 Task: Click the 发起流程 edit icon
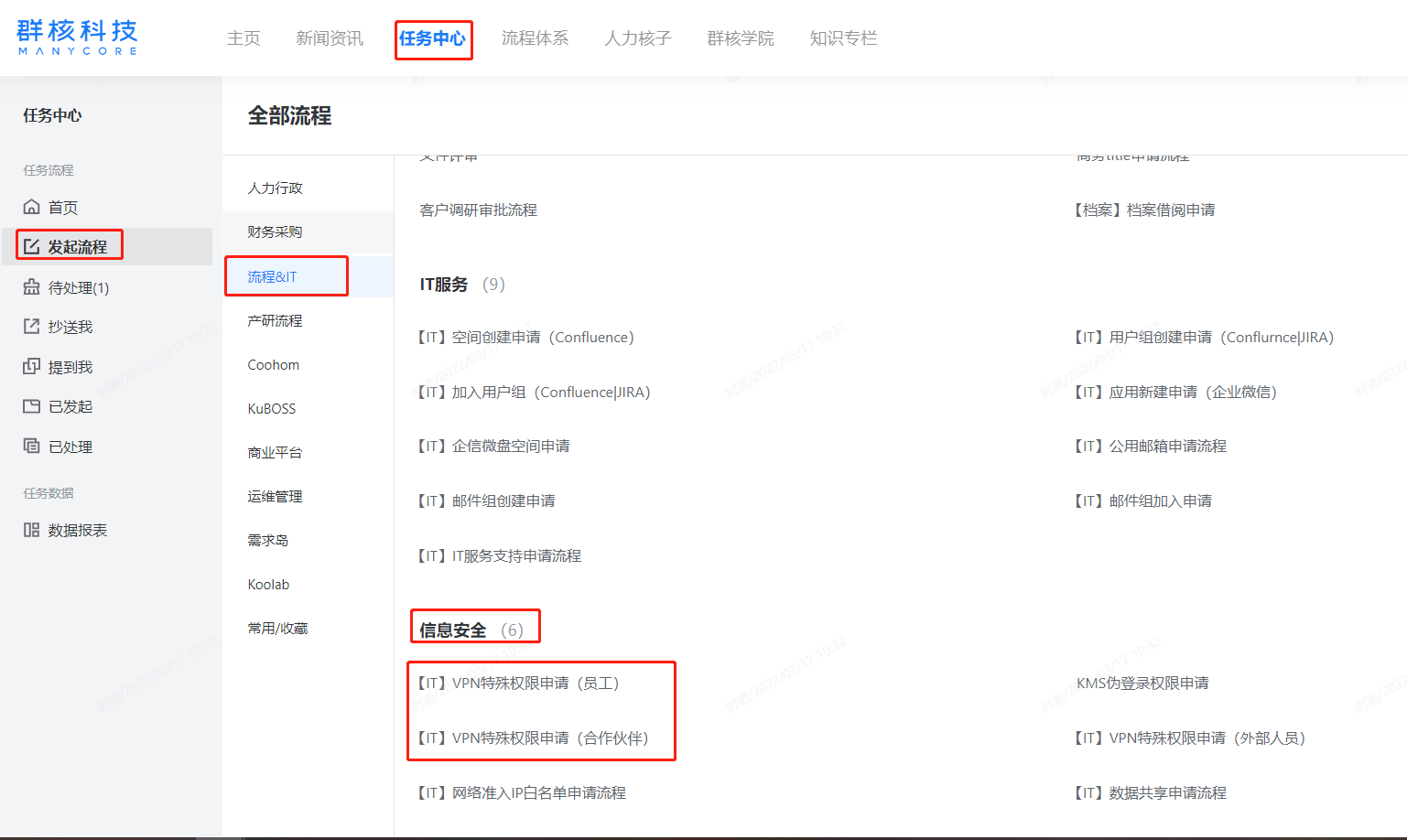(x=32, y=246)
